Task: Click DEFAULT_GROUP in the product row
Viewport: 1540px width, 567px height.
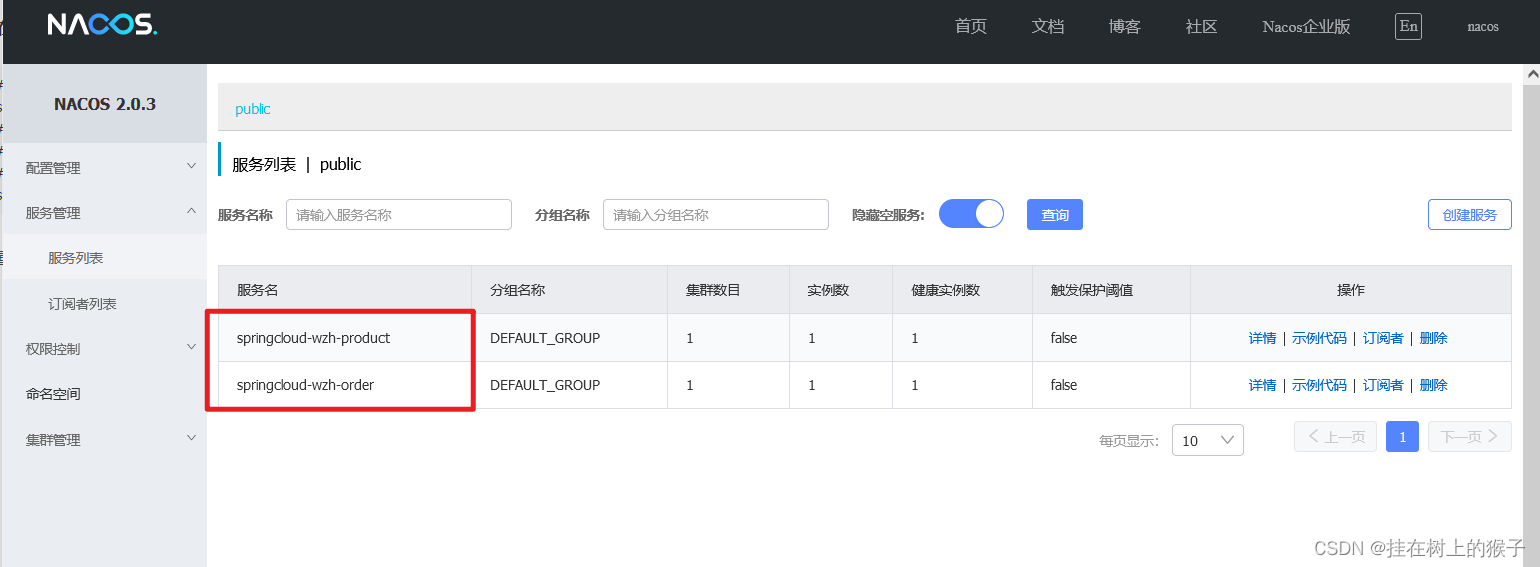Action: 545,338
